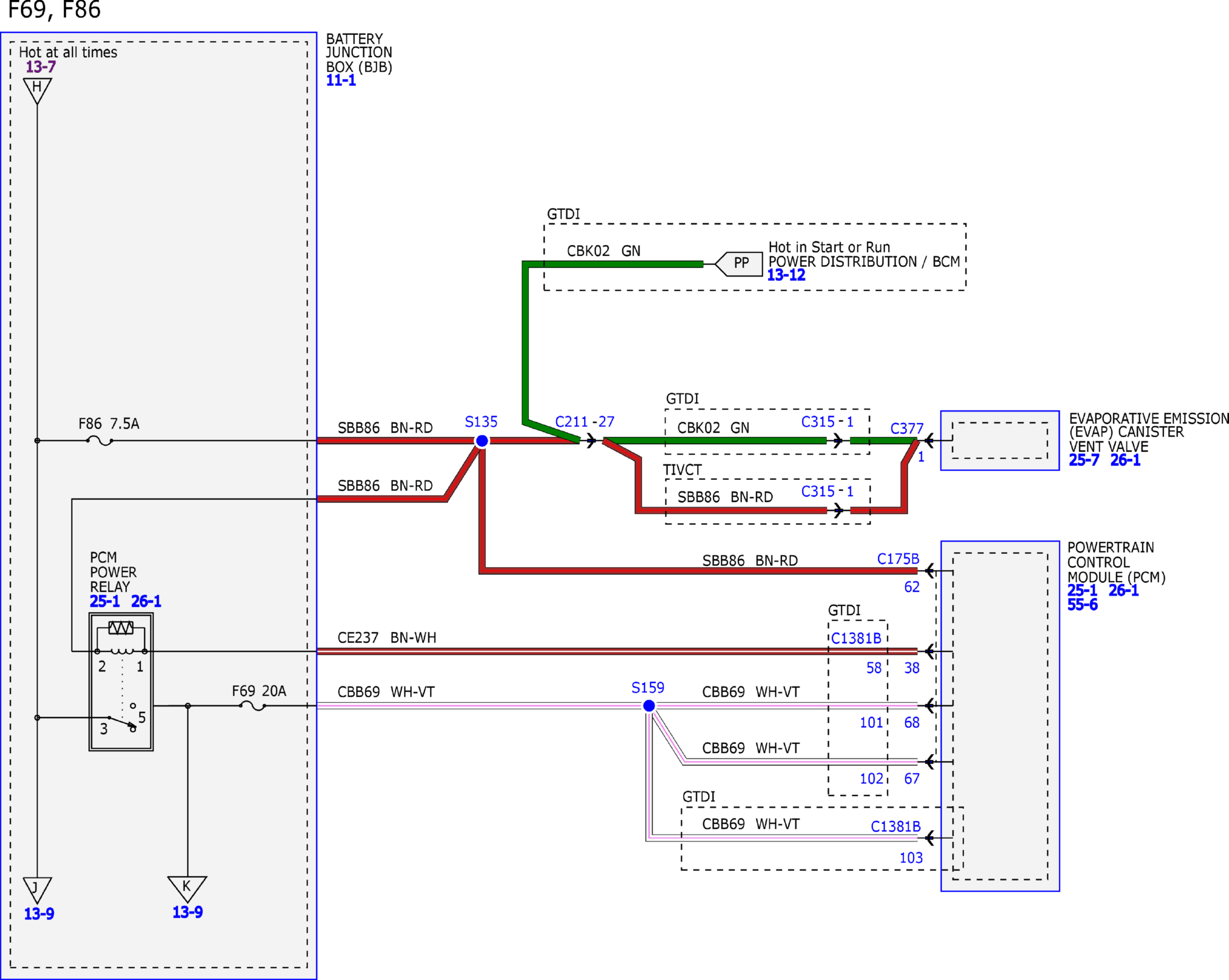Select the C1381B label in the GTDI box near pin 58
Screen dimensions: 1229x980
click(856, 639)
